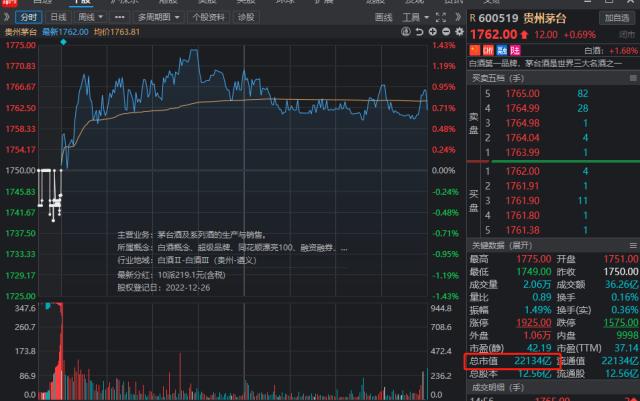Open the 多周期图 dropdown

[158, 17]
